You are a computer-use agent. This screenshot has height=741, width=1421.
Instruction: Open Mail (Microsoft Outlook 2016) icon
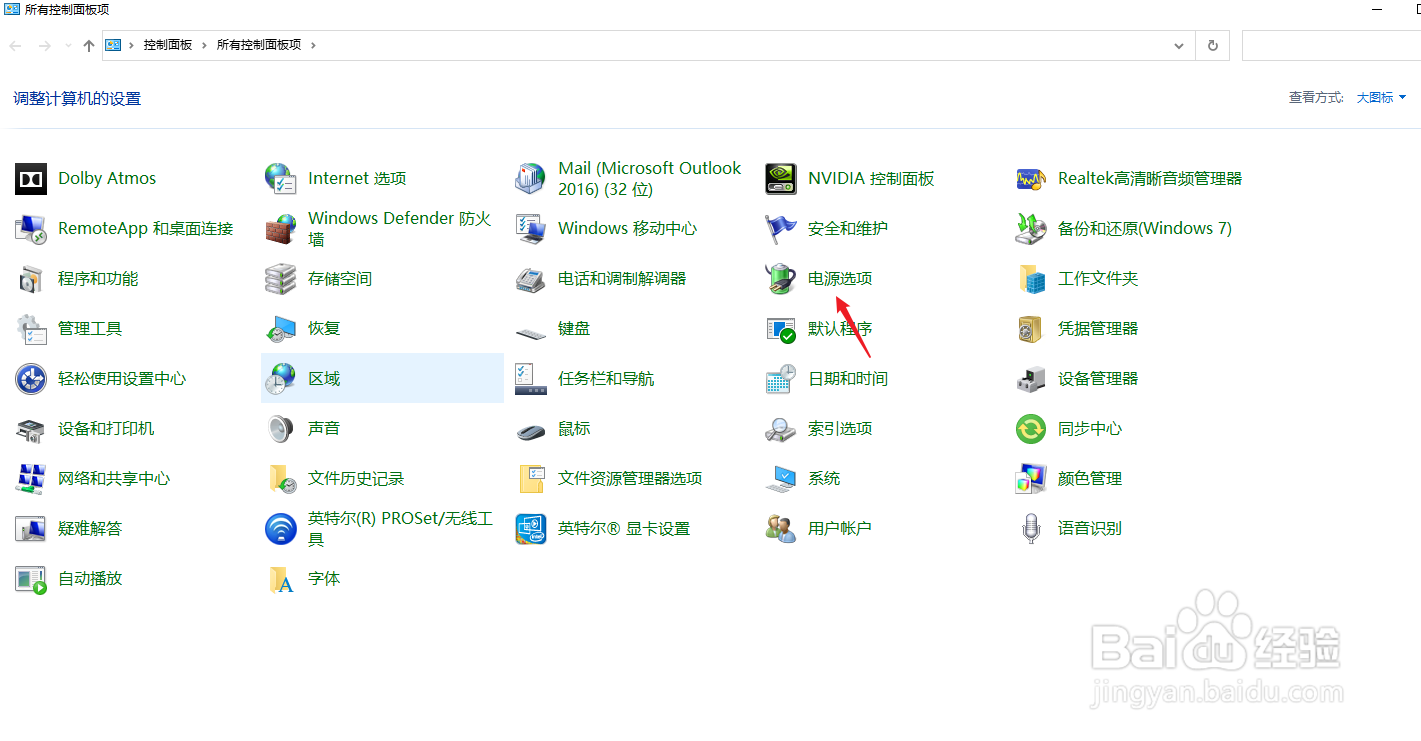point(531,179)
